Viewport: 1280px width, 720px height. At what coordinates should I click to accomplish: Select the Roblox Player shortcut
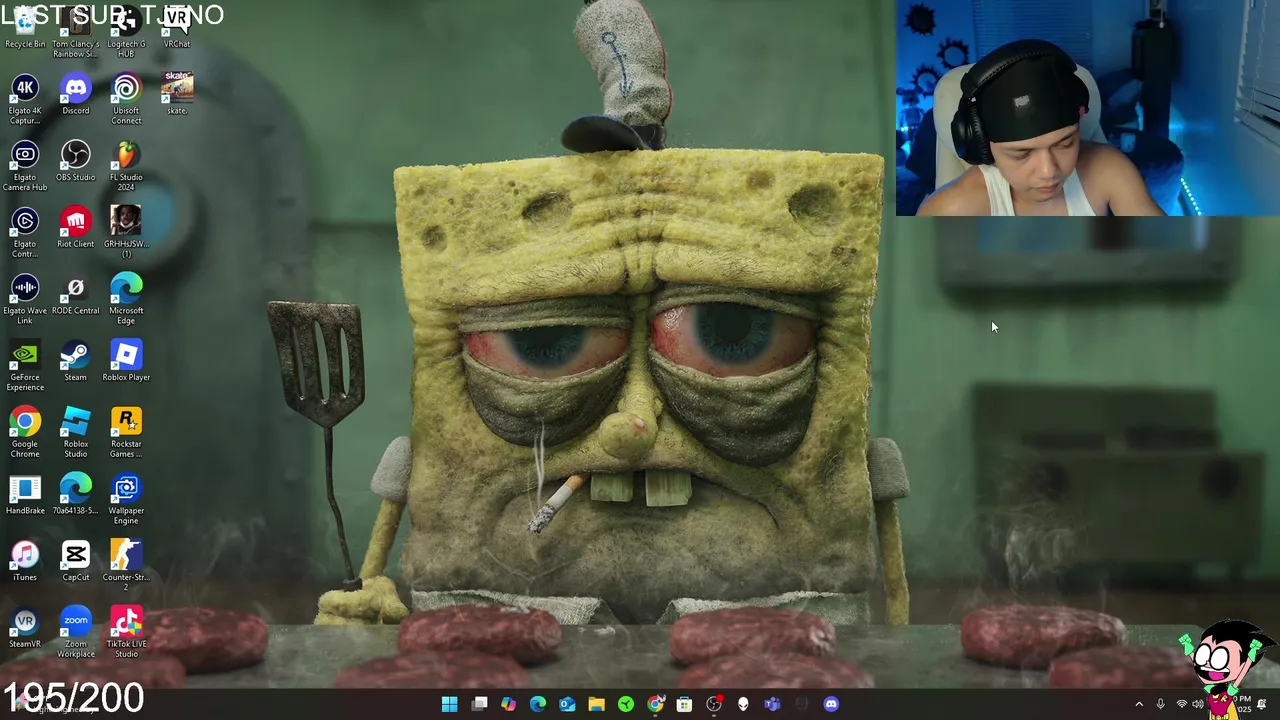coord(126,361)
